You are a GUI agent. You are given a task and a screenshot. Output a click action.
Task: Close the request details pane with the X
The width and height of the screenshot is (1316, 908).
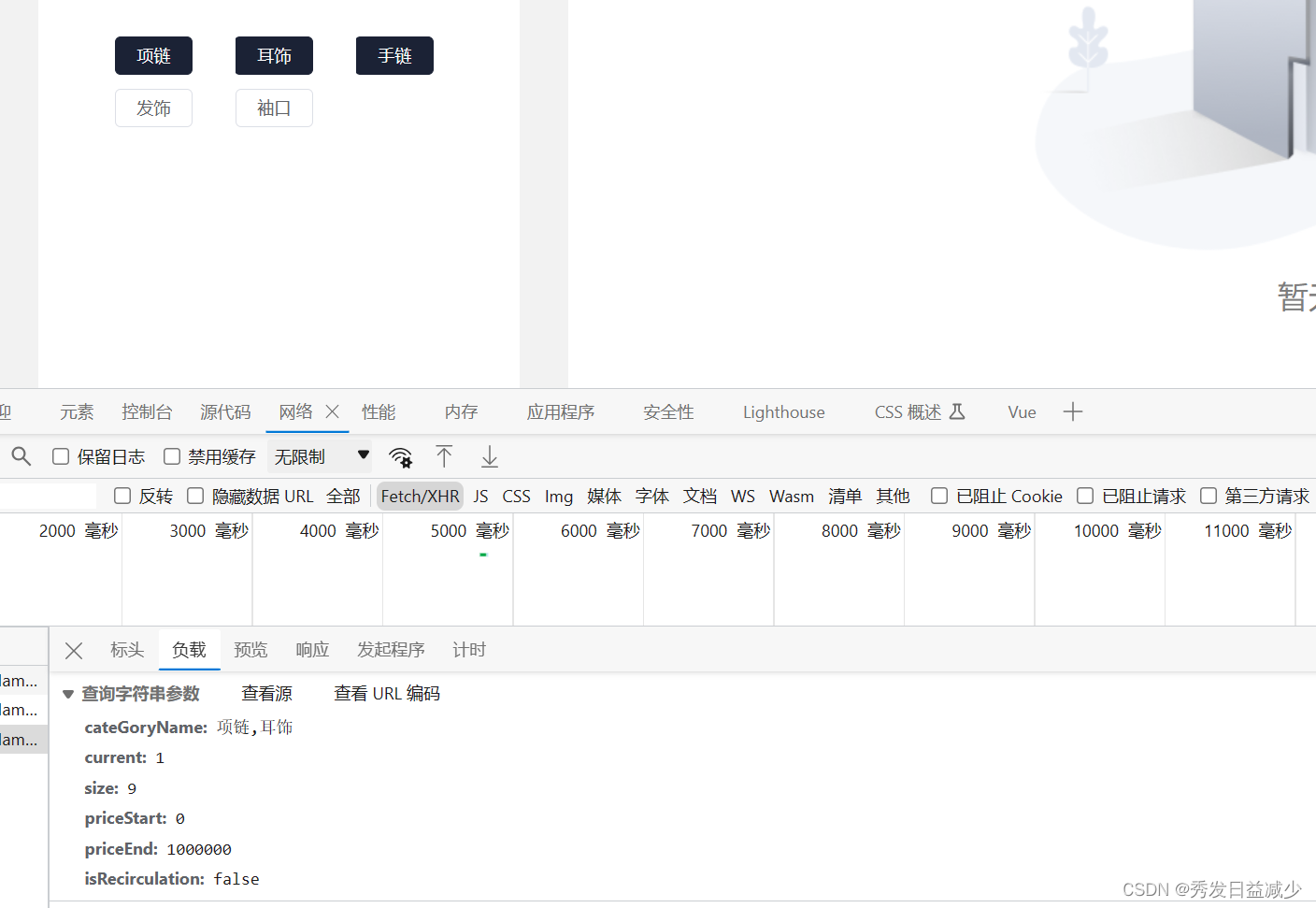click(x=73, y=650)
